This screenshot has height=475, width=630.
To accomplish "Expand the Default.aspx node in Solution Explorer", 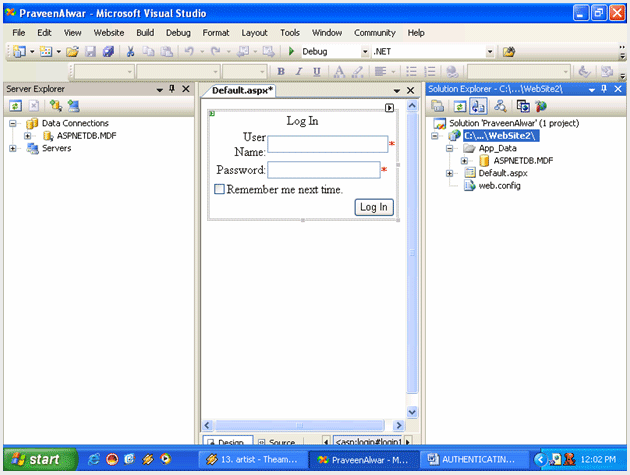I will (450, 173).
